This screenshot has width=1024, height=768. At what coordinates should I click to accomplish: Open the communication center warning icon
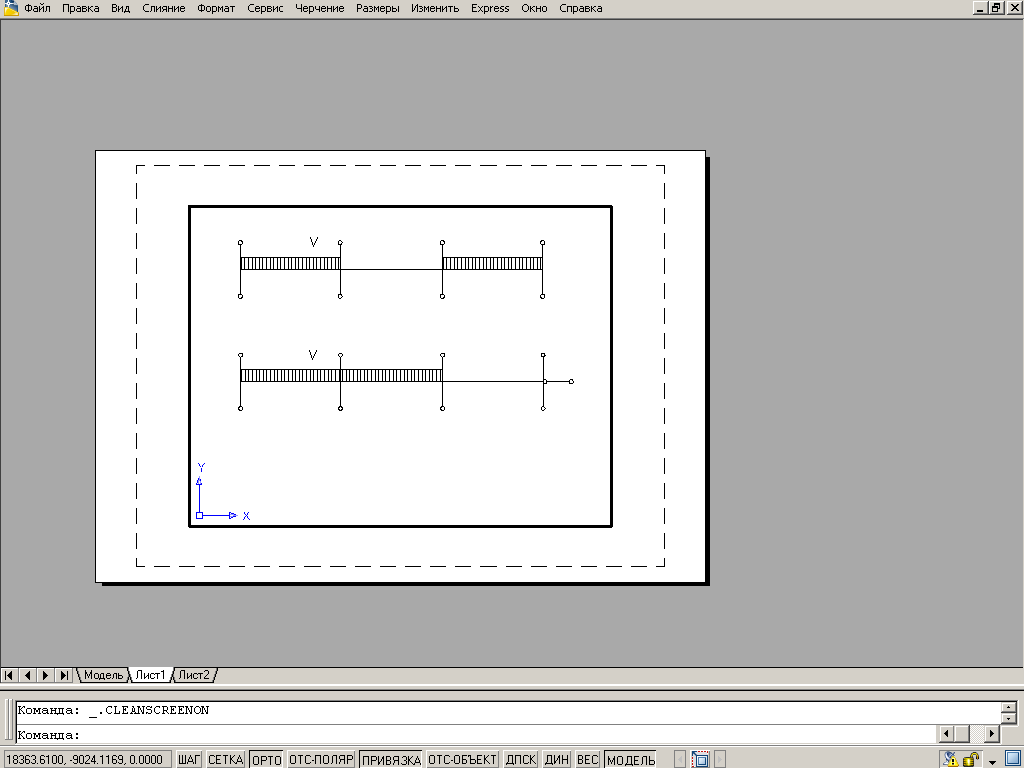950,760
